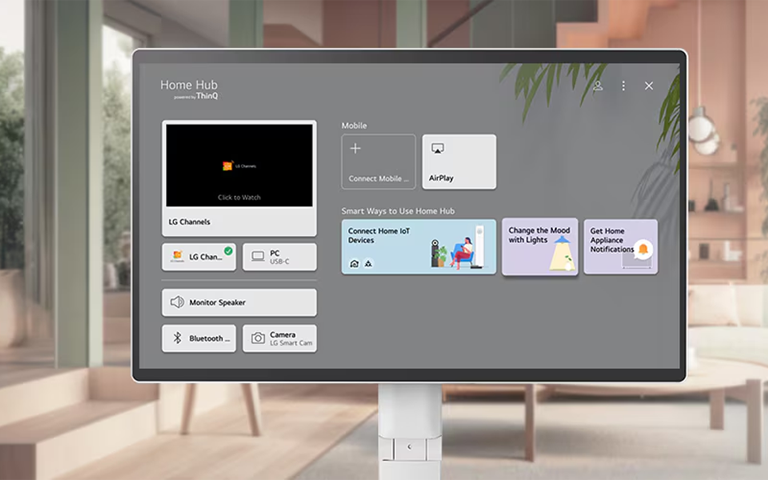Open Connect Home IoT Devices card
Screen dimensions: 768x480
[419, 246]
